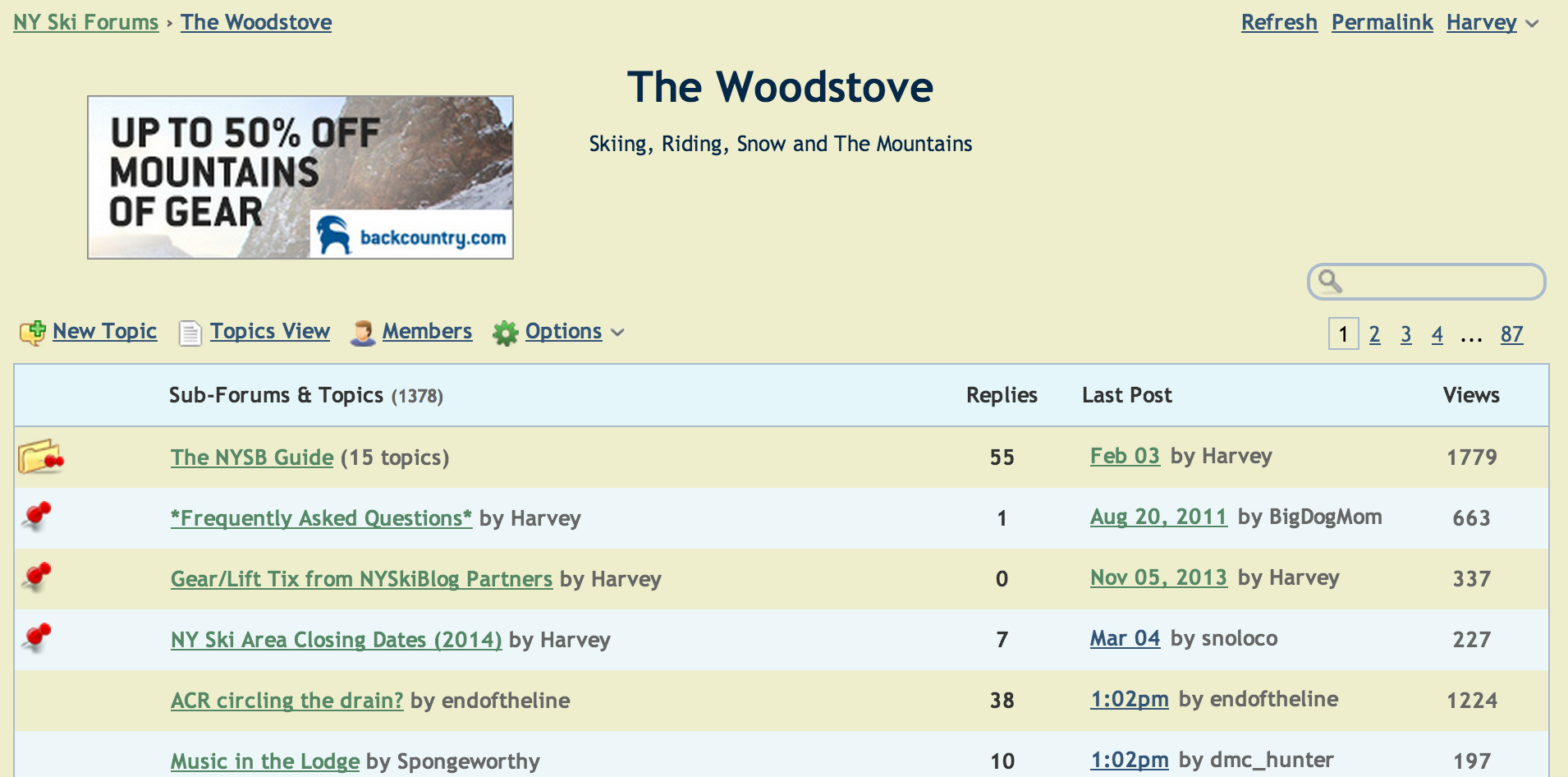Go to page 2 of topics

(1374, 334)
